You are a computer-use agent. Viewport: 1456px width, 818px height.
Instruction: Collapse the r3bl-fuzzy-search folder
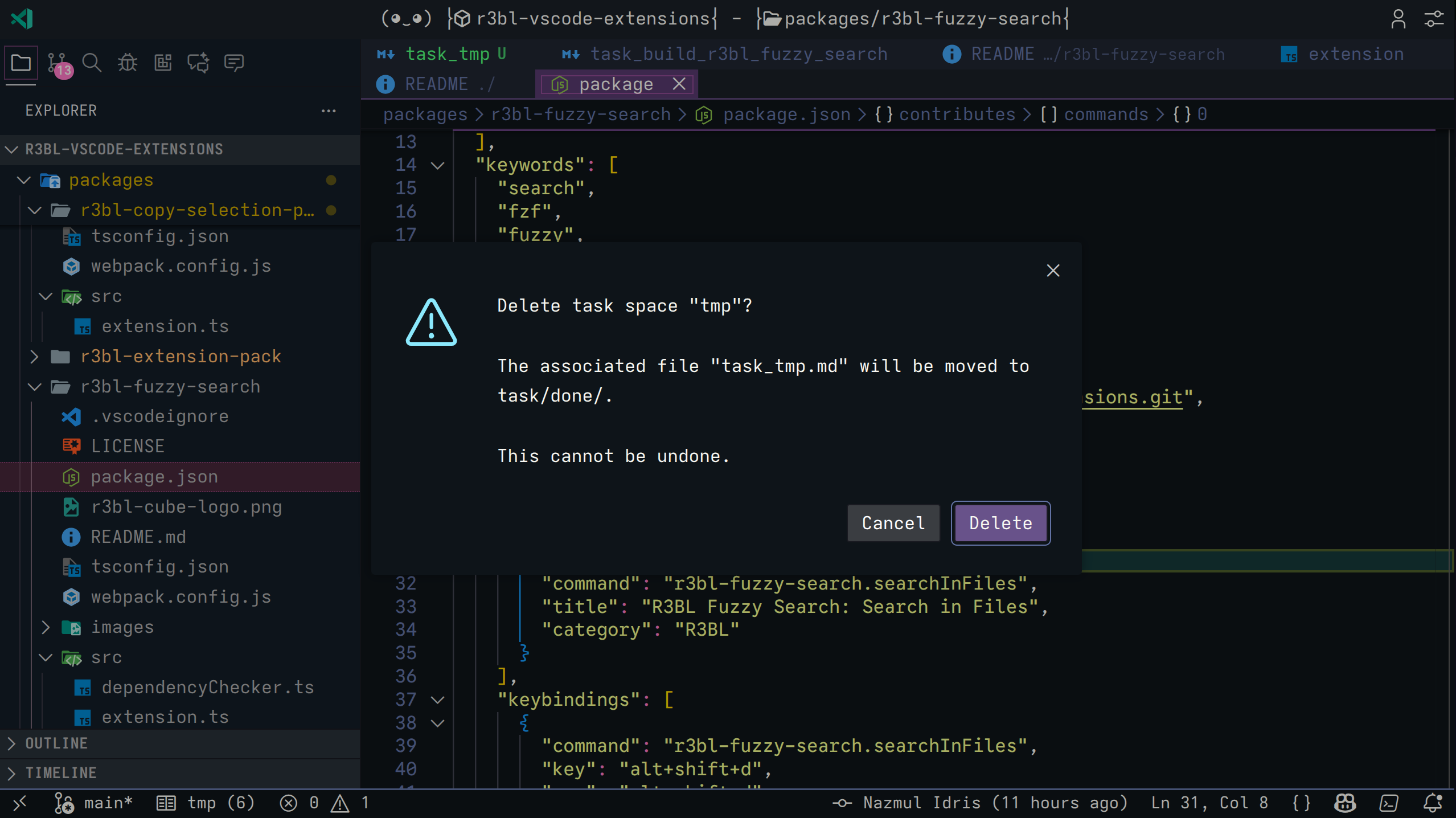pos(35,387)
